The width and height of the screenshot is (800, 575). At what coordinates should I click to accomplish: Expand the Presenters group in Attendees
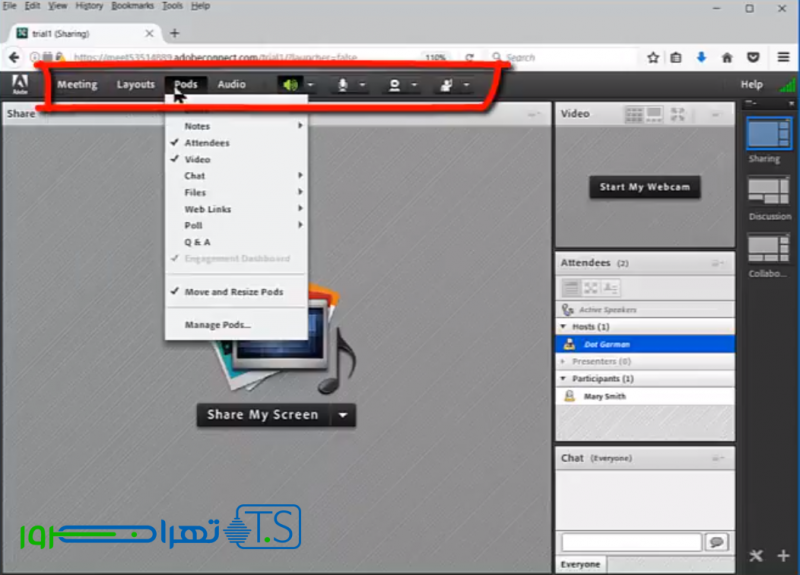[564, 361]
